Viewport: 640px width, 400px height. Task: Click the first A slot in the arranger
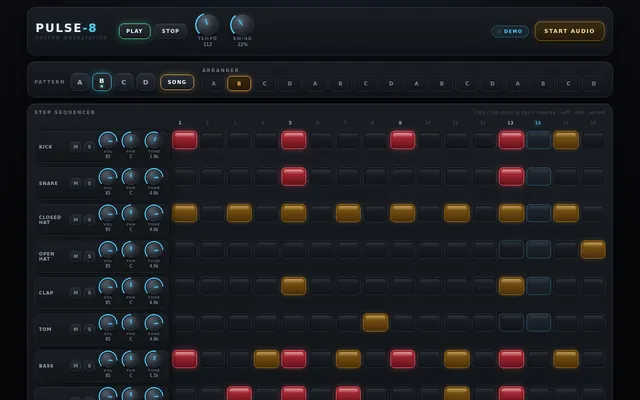coord(213,84)
